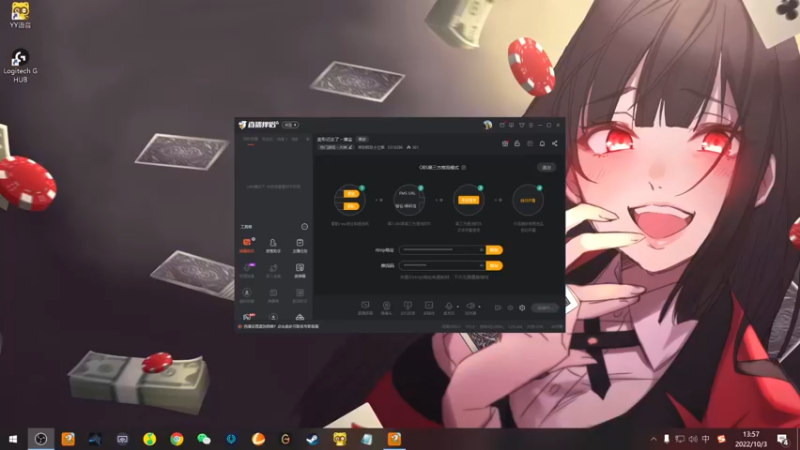Open the hamburger menu in the app title bar
This screenshot has width=800, height=450.
click(531, 125)
